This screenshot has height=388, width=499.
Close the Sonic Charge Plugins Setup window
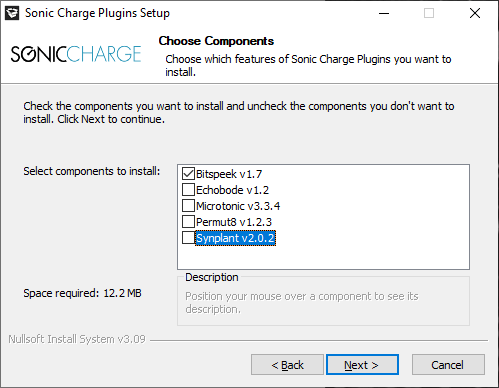click(x=475, y=13)
